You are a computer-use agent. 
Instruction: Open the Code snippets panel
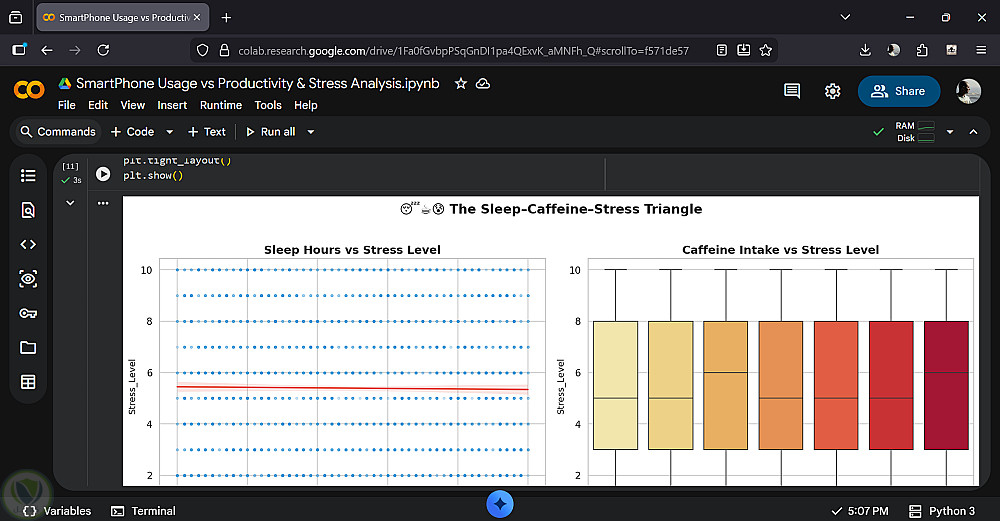28,244
